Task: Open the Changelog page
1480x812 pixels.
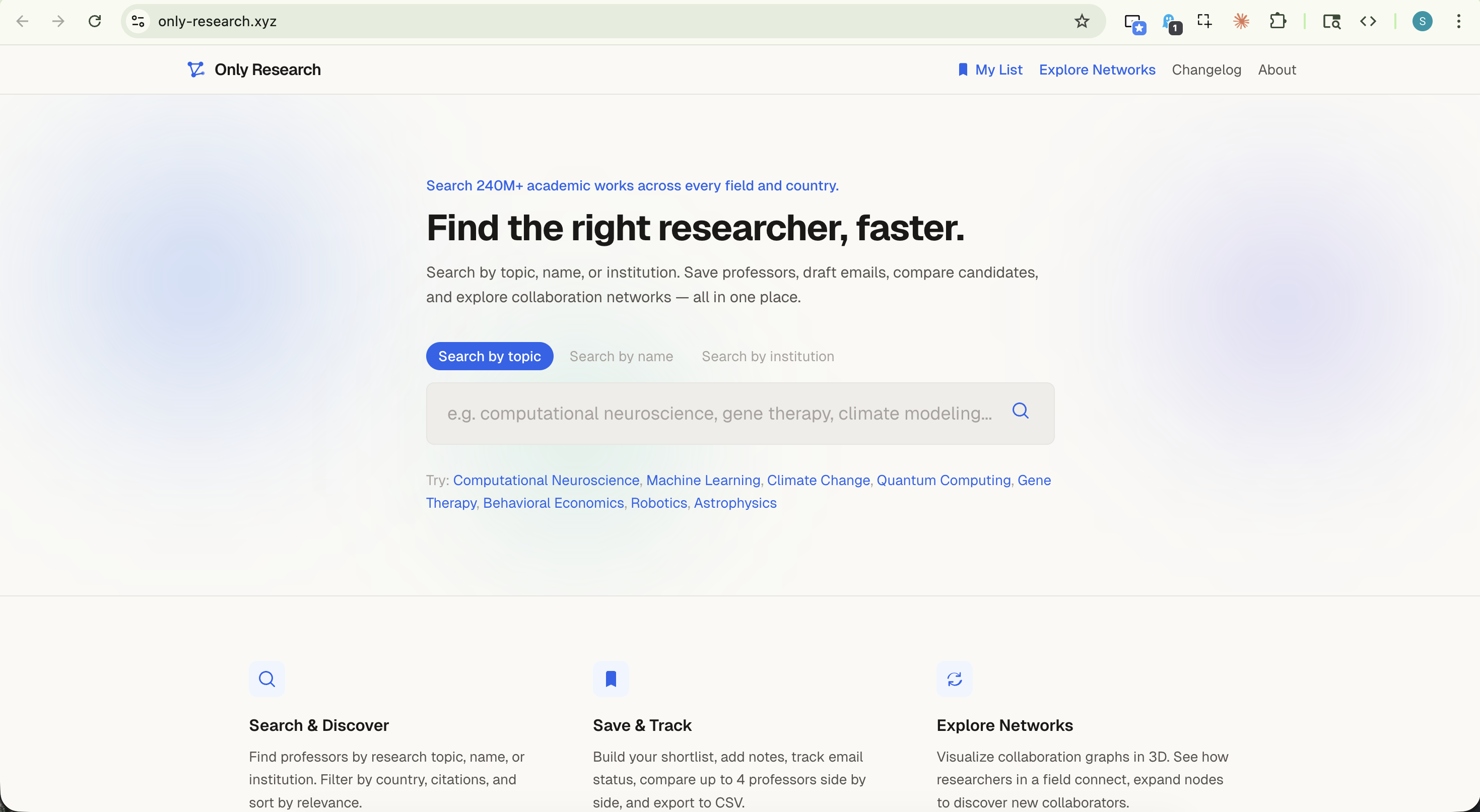Action: coord(1206,69)
